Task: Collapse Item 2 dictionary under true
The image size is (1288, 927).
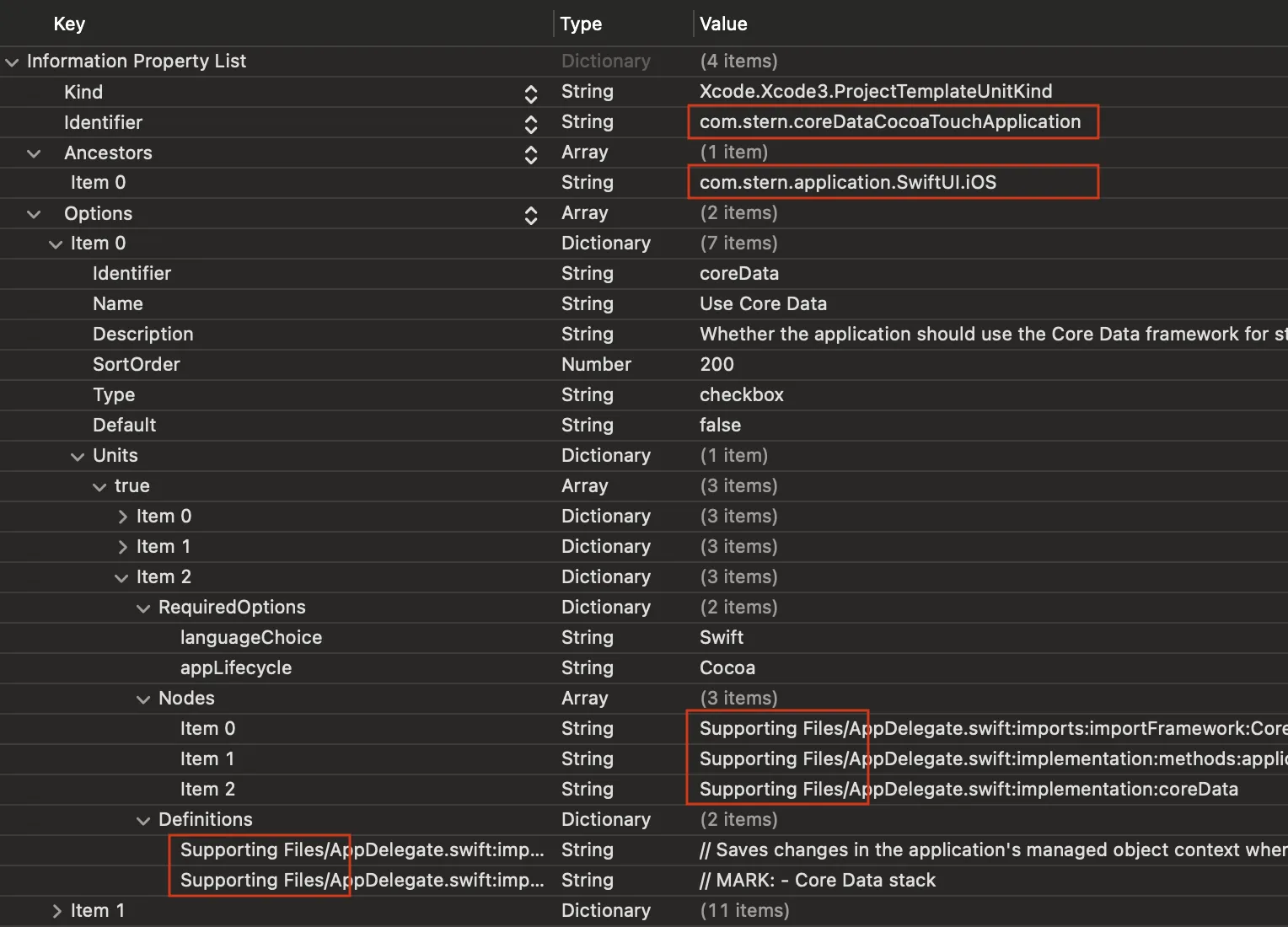Action: (121, 578)
